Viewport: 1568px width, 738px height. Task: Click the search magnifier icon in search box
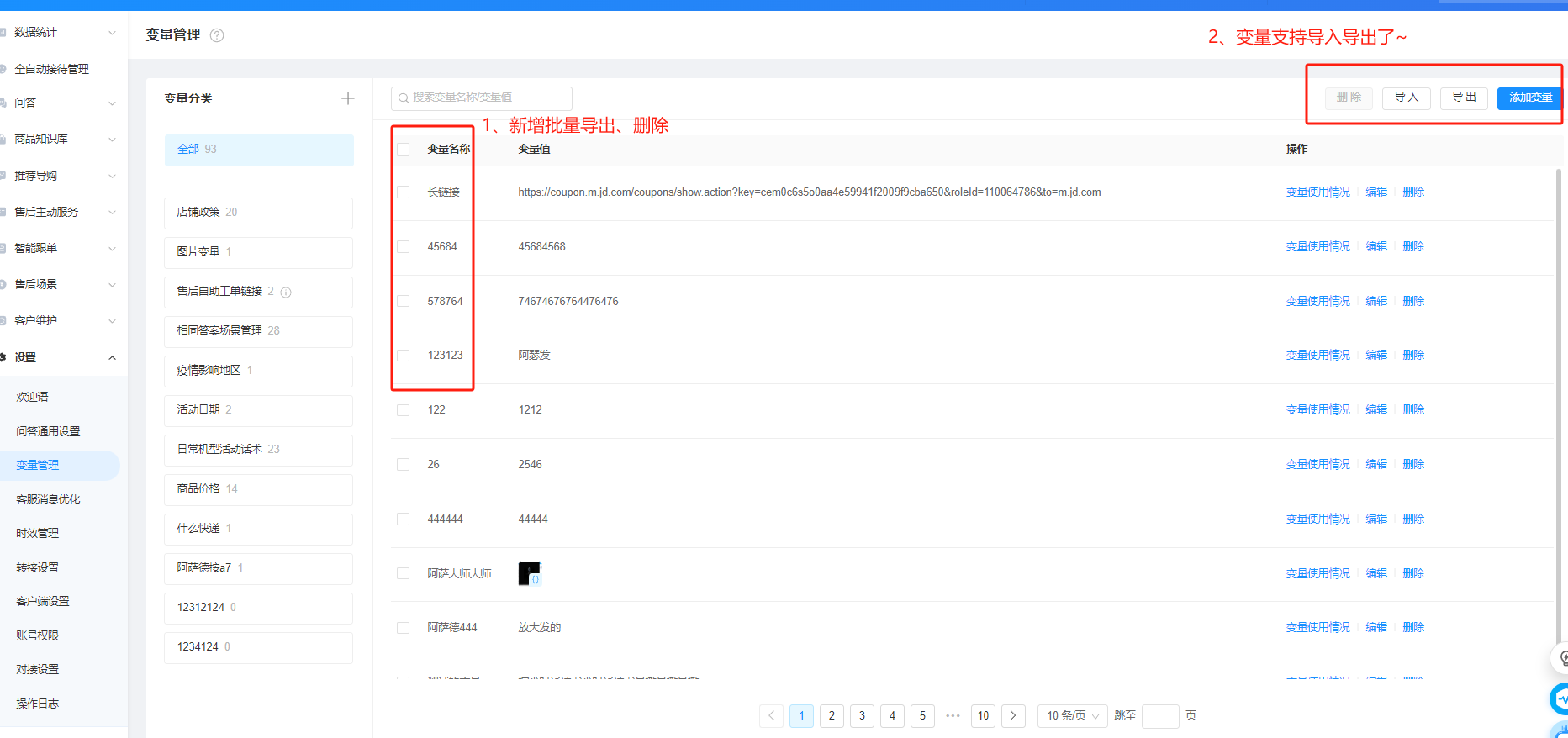coord(404,98)
